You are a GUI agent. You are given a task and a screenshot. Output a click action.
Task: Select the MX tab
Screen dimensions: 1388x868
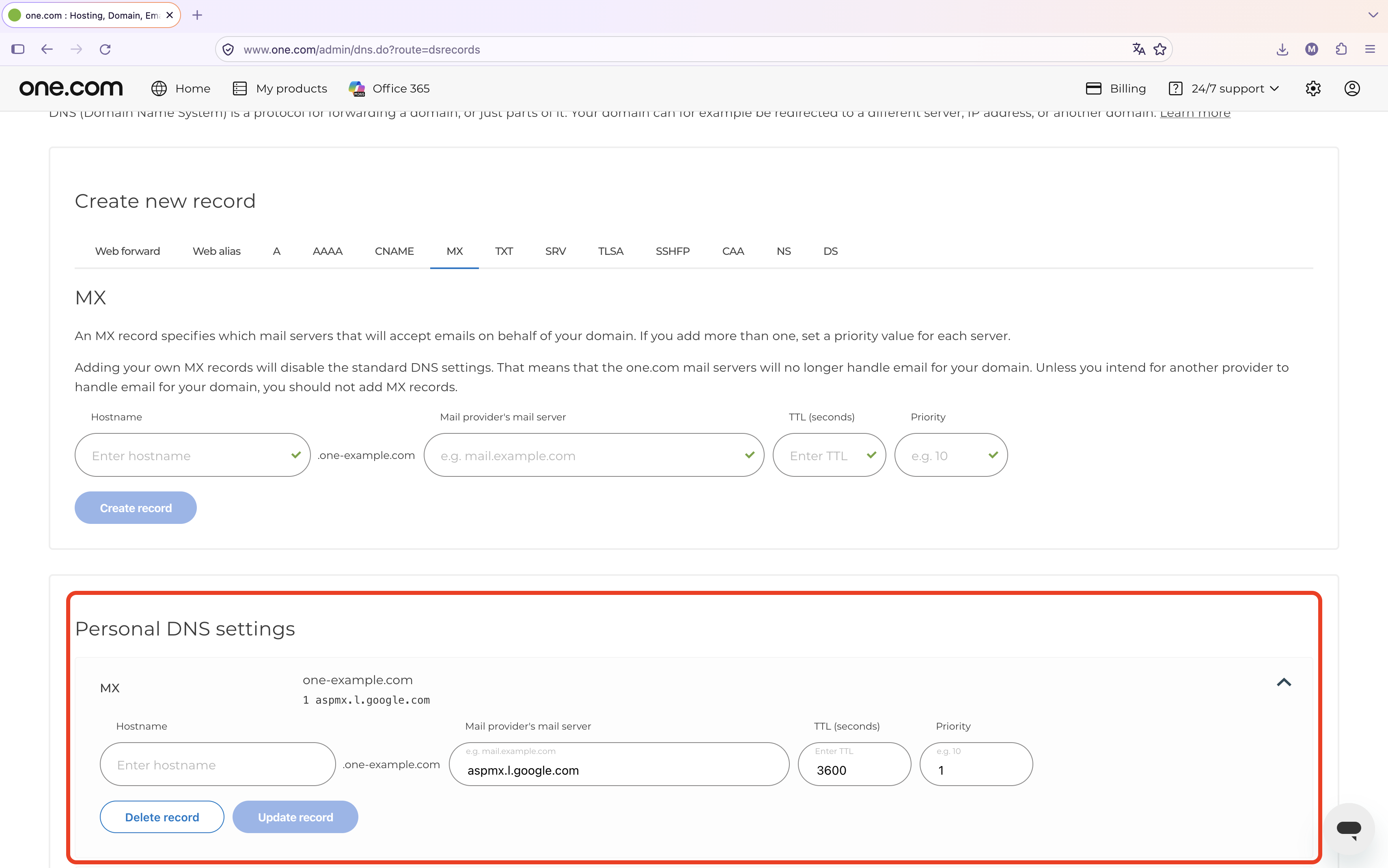coord(454,251)
